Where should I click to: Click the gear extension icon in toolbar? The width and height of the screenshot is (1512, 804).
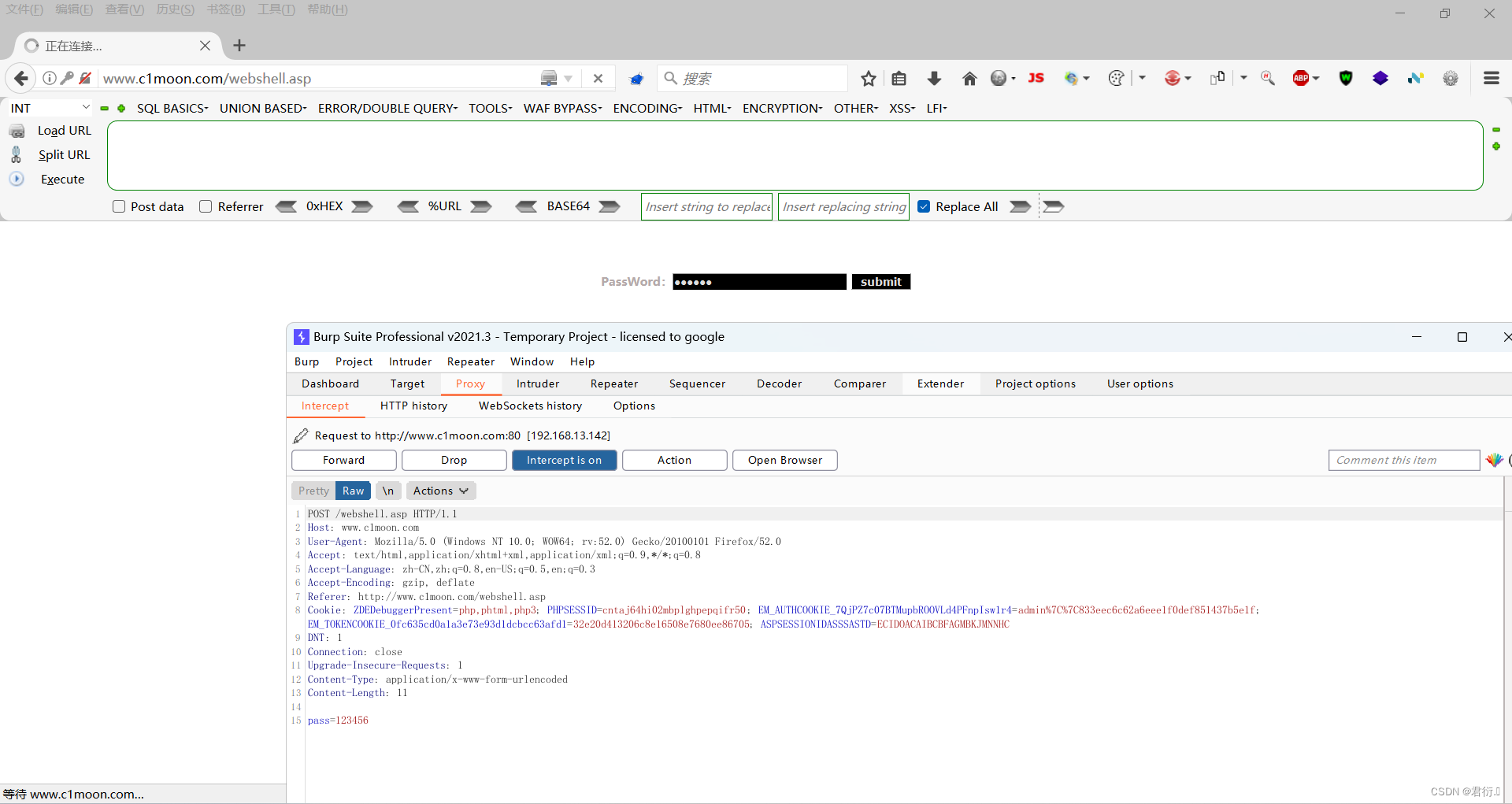(1451, 78)
